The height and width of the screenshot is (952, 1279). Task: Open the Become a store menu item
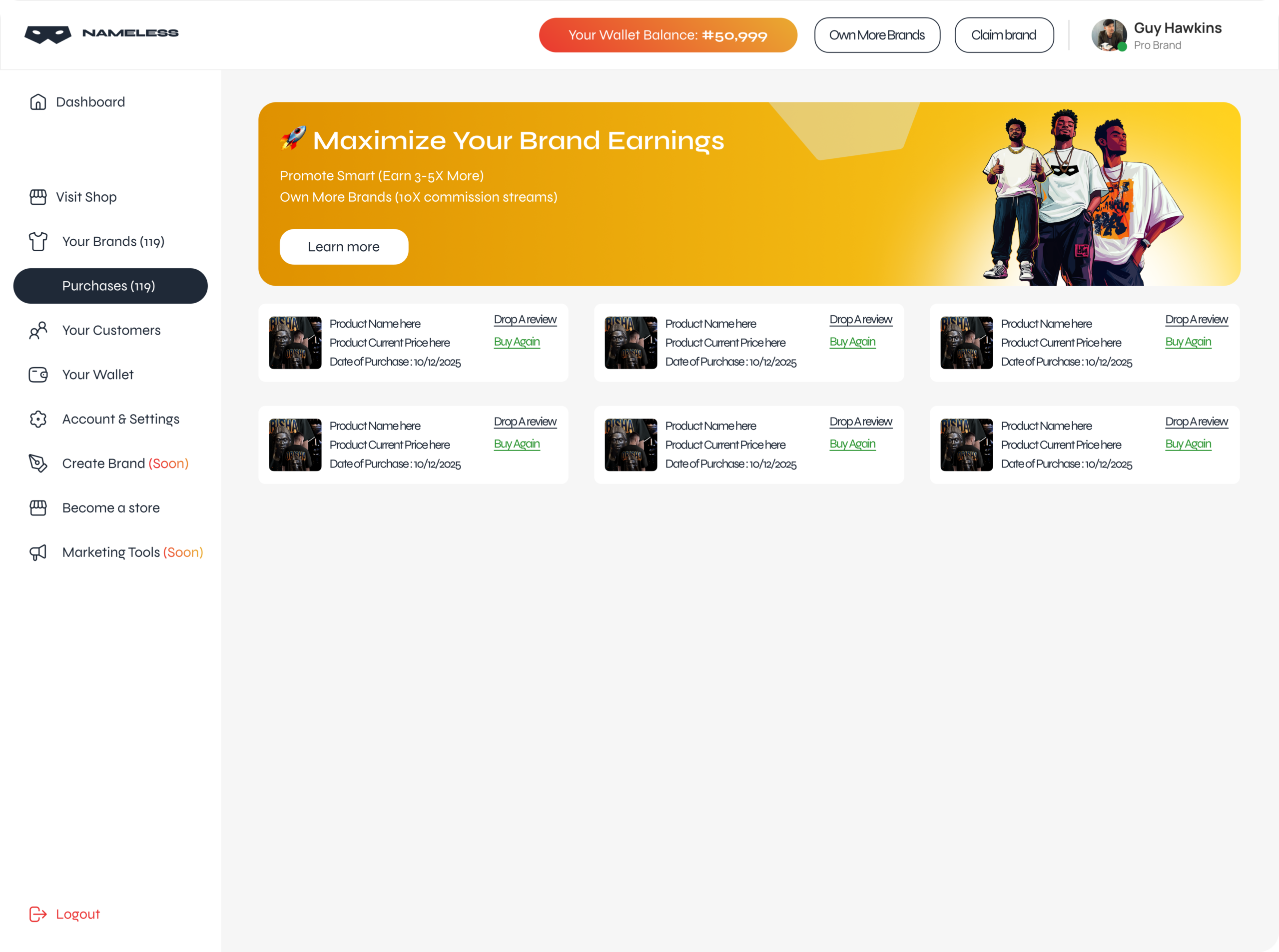pos(111,507)
